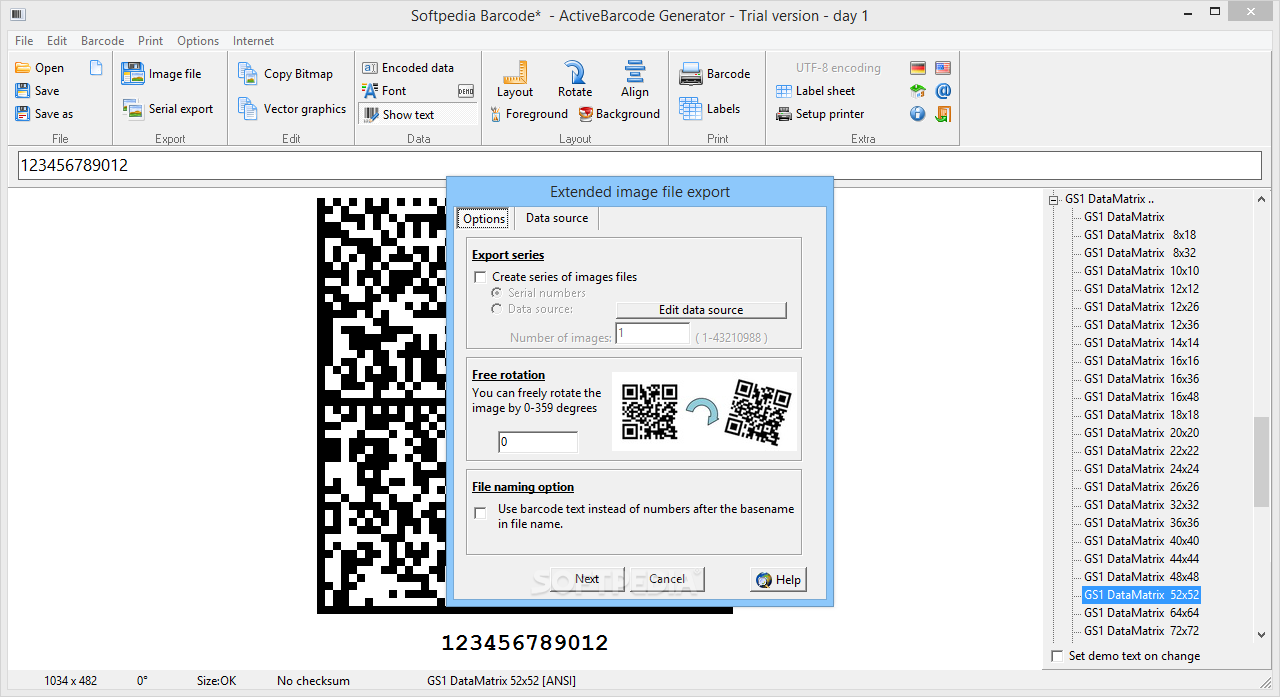This screenshot has height=697, width=1280.
Task: Open Serial export
Action: point(167,109)
